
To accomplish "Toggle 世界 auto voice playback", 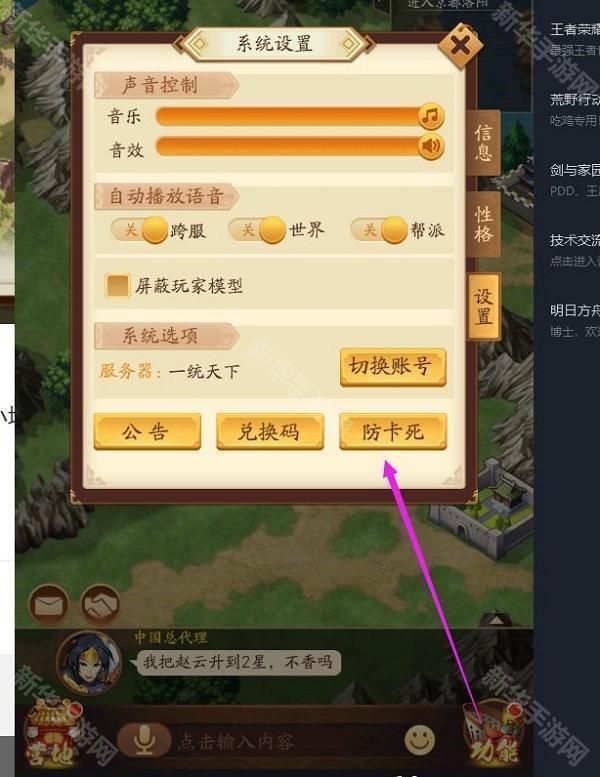I will click(x=257, y=230).
